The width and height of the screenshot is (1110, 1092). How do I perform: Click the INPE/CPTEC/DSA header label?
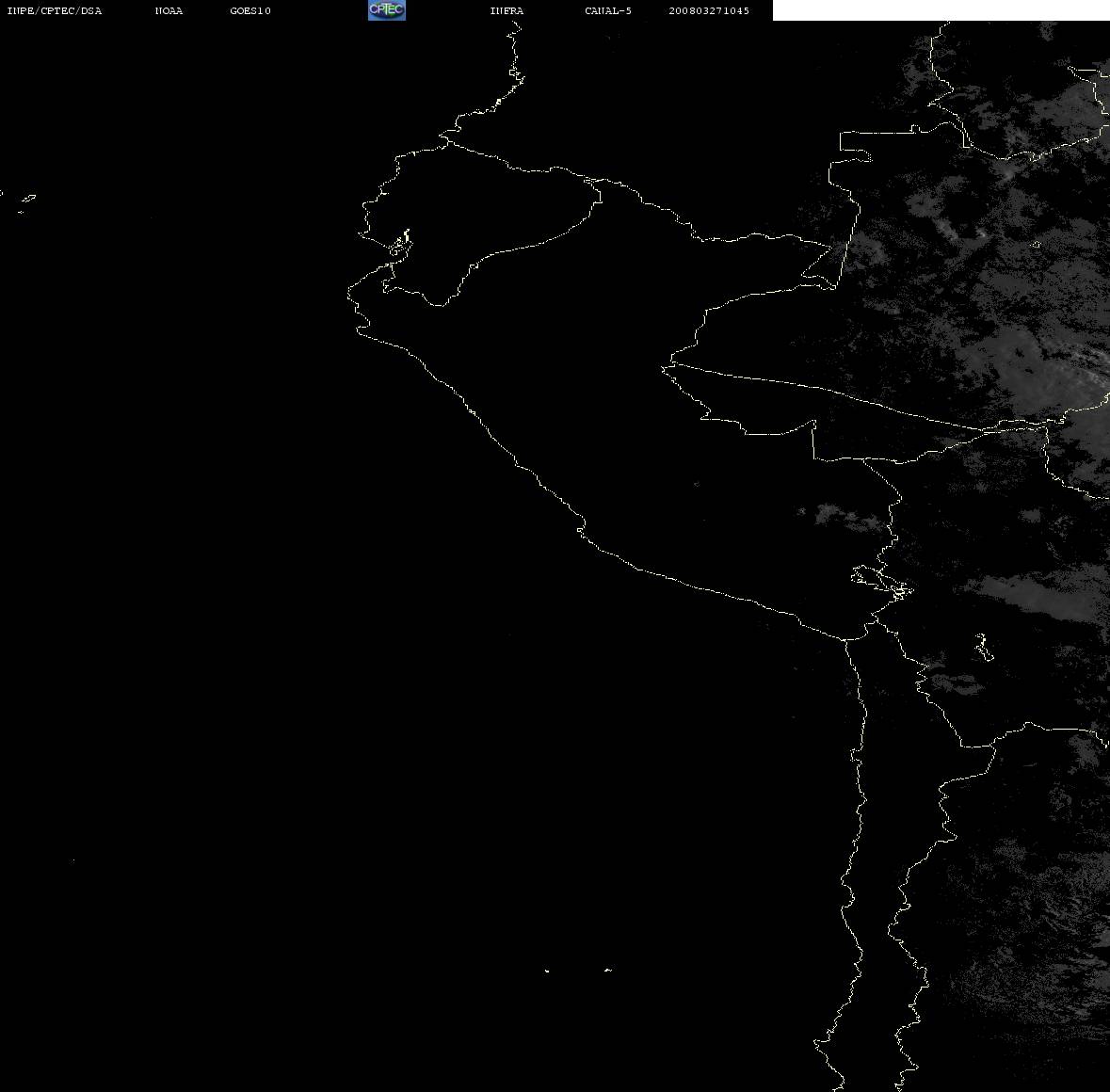pyautogui.click(x=54, y=10)
